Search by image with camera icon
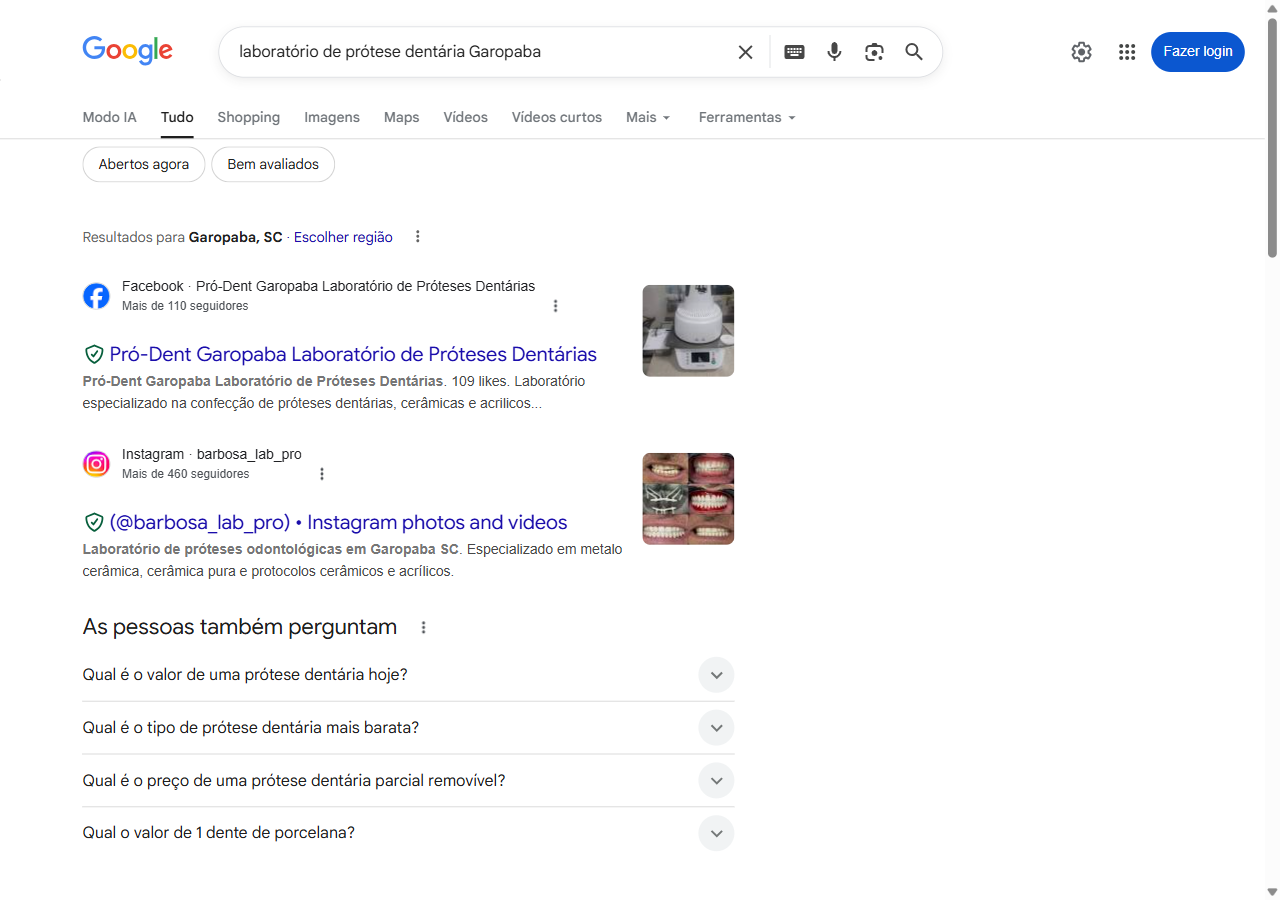This screenshot has height=900, width=1280. 874,52
